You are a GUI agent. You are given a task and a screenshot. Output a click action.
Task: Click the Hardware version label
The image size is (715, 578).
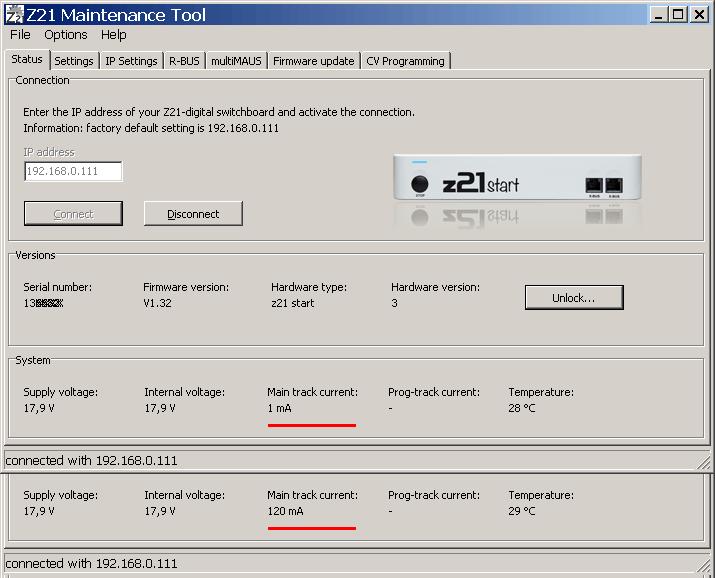[435, 287]
